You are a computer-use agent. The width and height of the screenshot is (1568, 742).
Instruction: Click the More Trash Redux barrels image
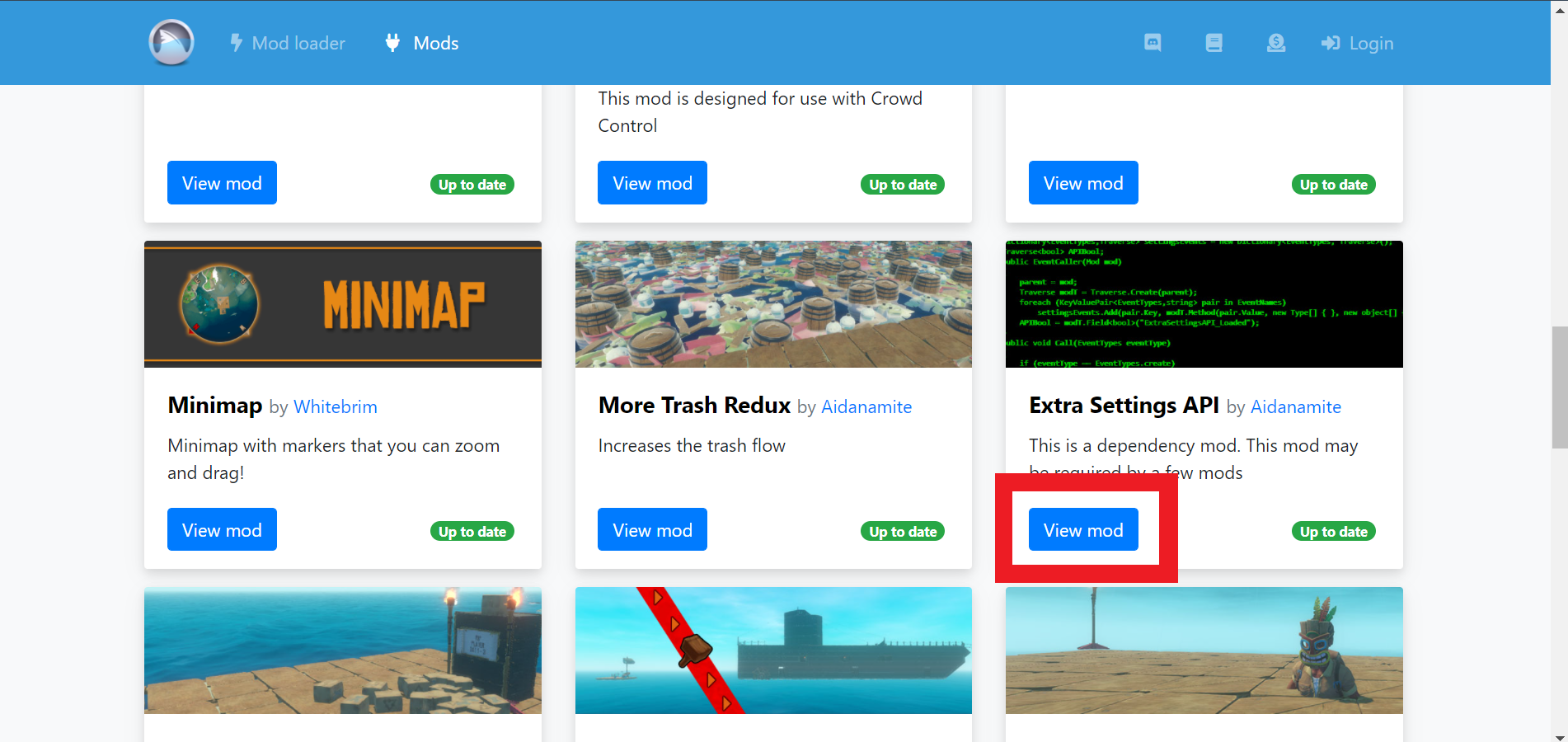pos(773,304)
